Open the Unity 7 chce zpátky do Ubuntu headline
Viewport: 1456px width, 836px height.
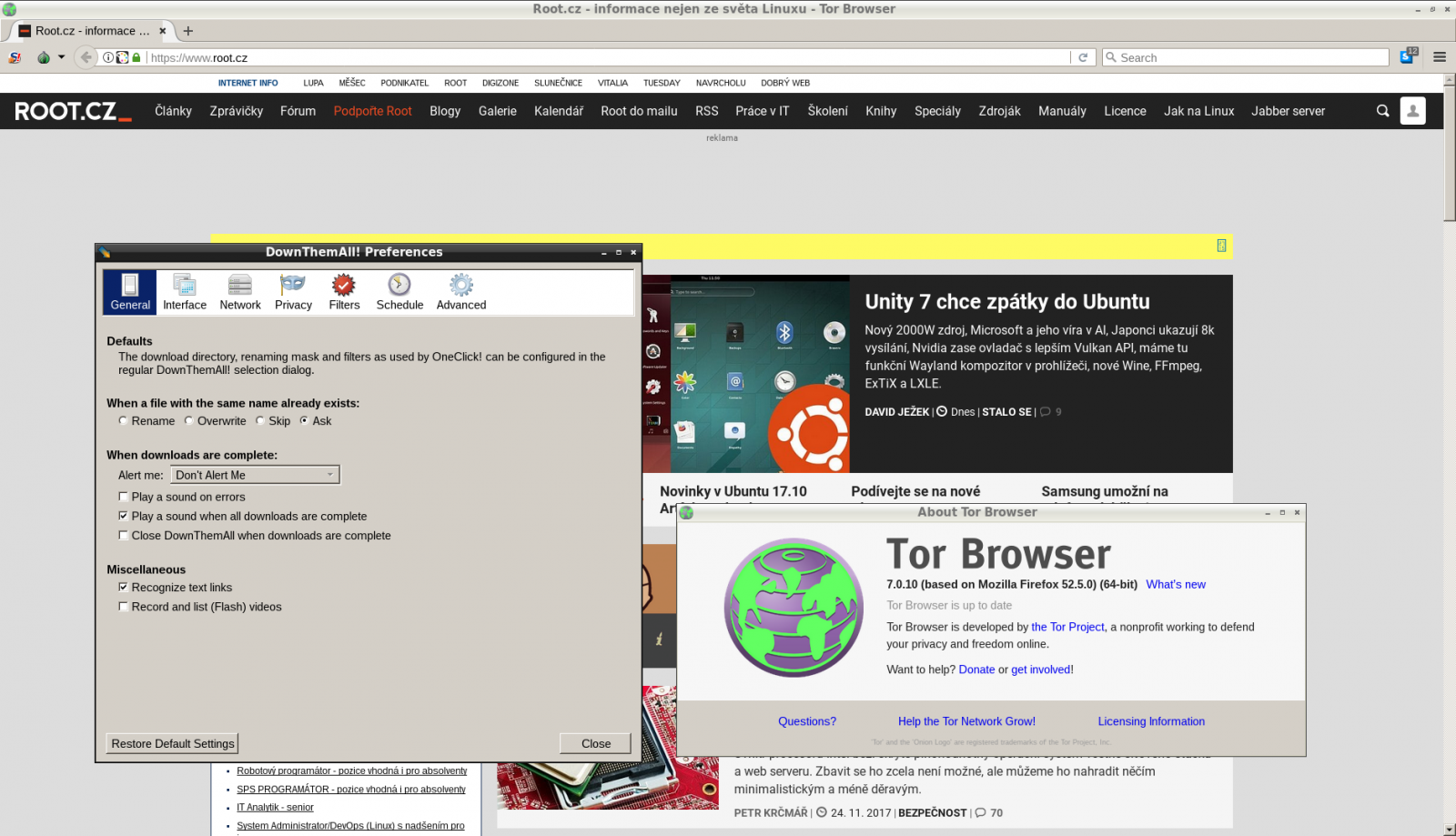coord(1006,302)
